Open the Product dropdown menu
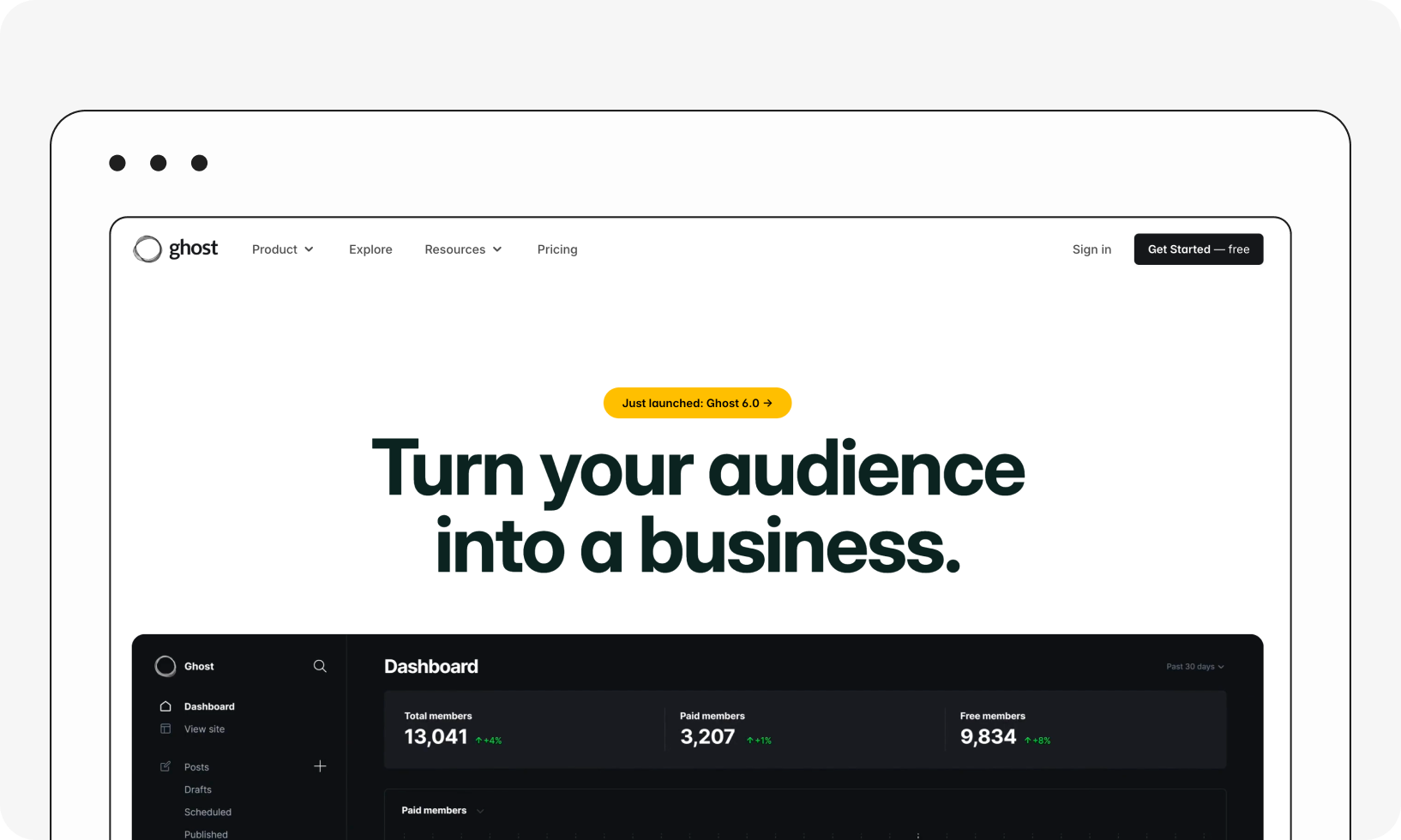 pyautogui.click(x=283, y=249)
